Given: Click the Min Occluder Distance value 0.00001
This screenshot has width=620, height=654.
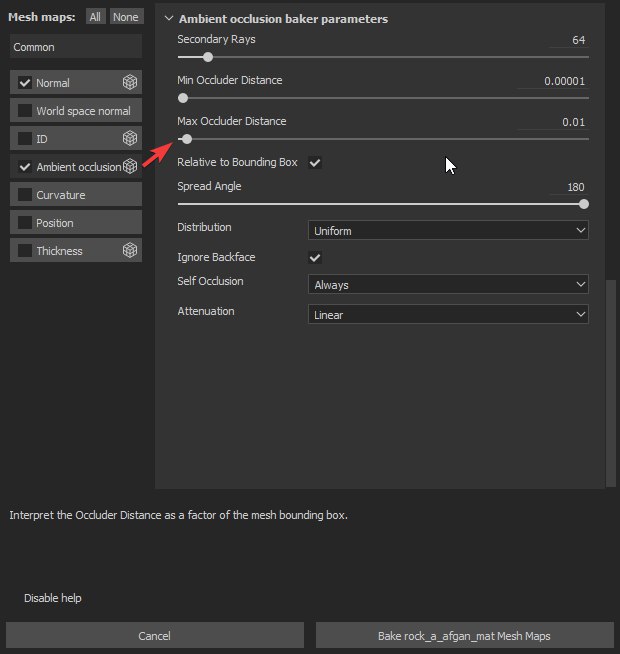Looking at the screenshot, I should pyautogui.click(x=553, y=81).
